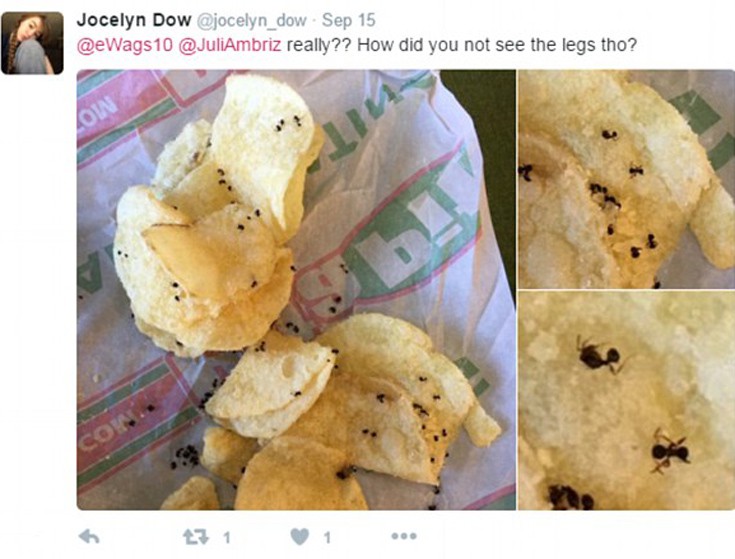The height and width of the screenshot is (559, 735).
Task: Open the three-dots more options menu
Action: click(x=404, y=536)
